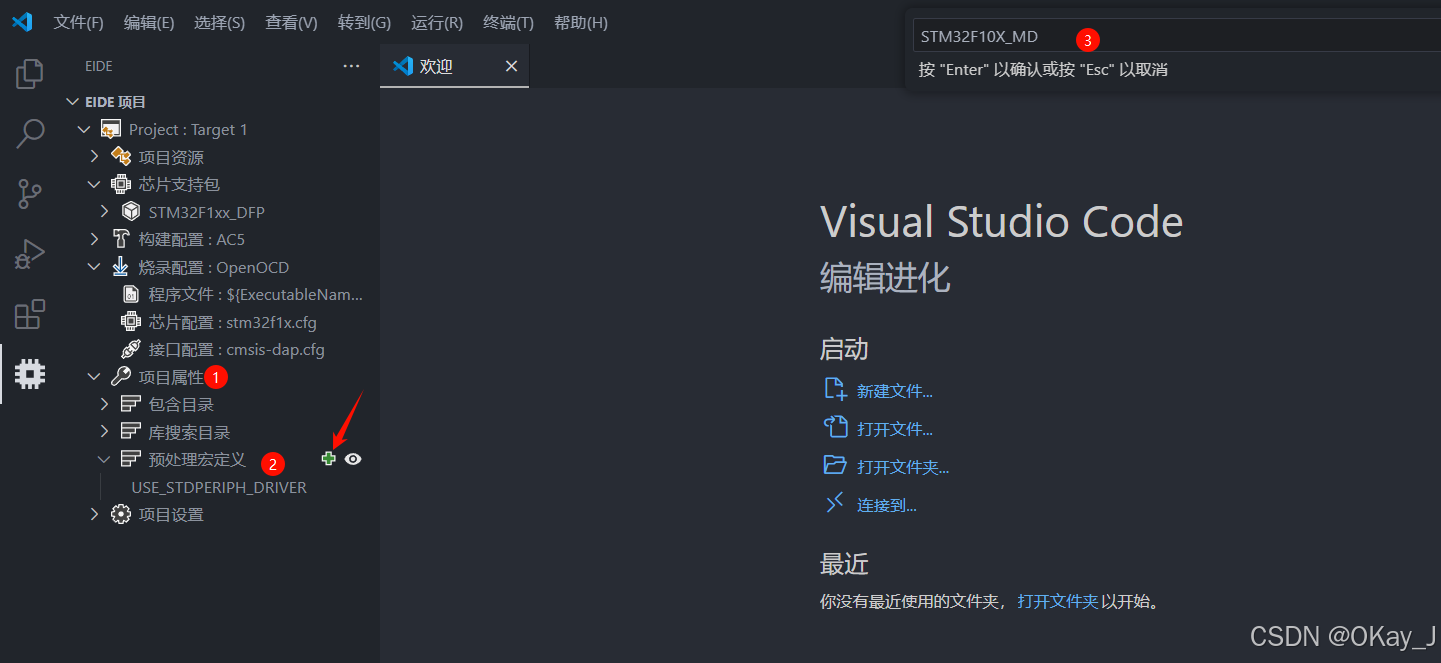Click the 打开文件夹... link under 启动
The image size is (1441, 663).
point(902,467)
